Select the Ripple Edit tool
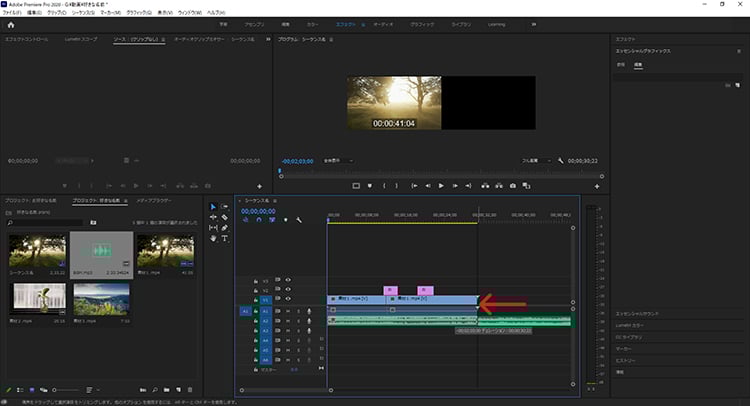The height and width of the screenshot is (406, 750). pos(213,217)
